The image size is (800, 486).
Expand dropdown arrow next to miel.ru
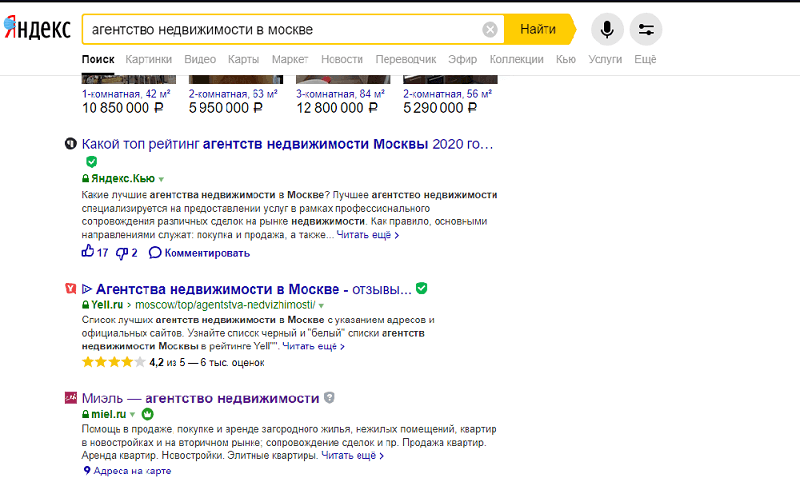(132, 415)
